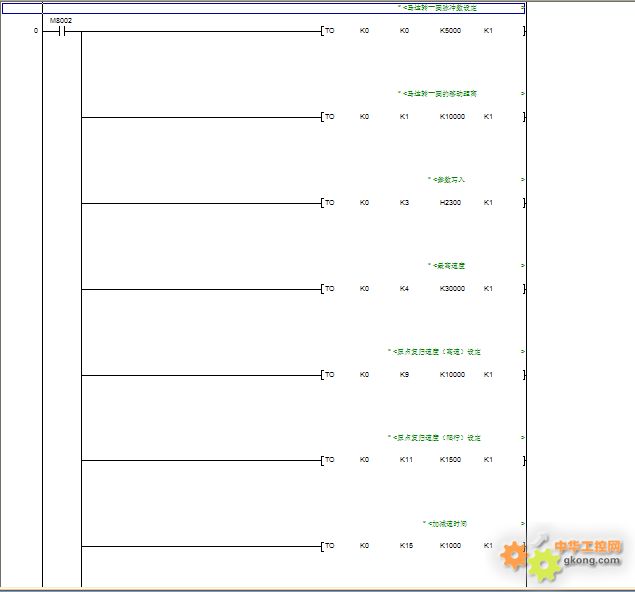635x592 pixels.
Task: Click the K1000 operand value
Action: [x=450, y=545]
